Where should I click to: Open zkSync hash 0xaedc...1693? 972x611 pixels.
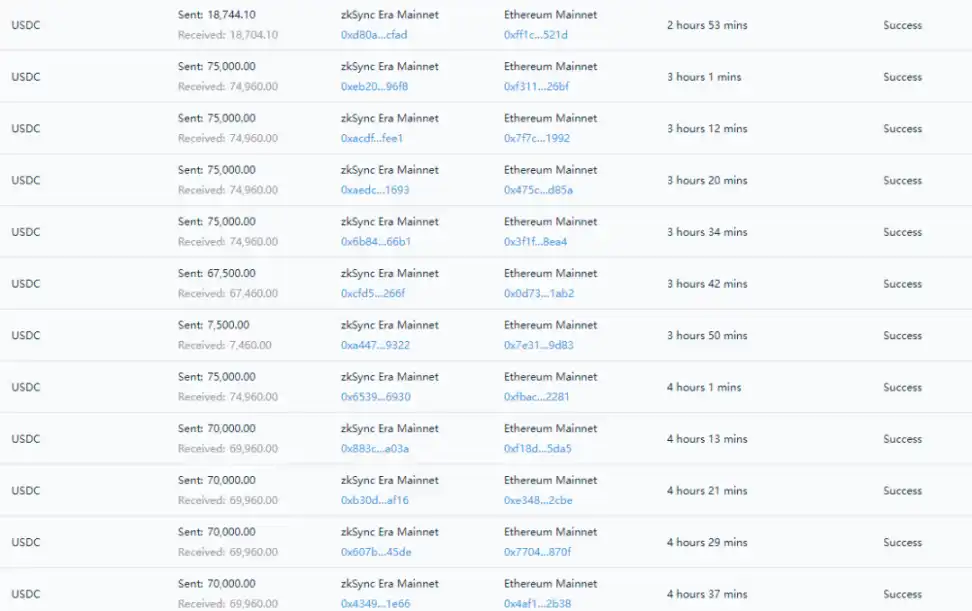click(375, 190)
